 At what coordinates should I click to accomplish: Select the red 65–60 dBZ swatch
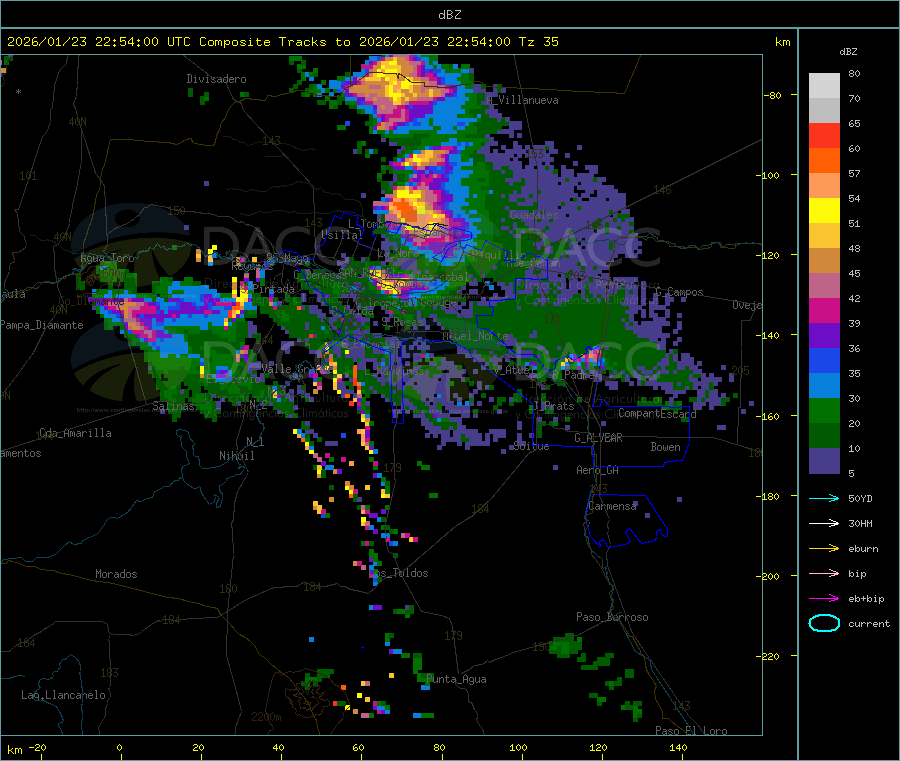tap(824, 135)
